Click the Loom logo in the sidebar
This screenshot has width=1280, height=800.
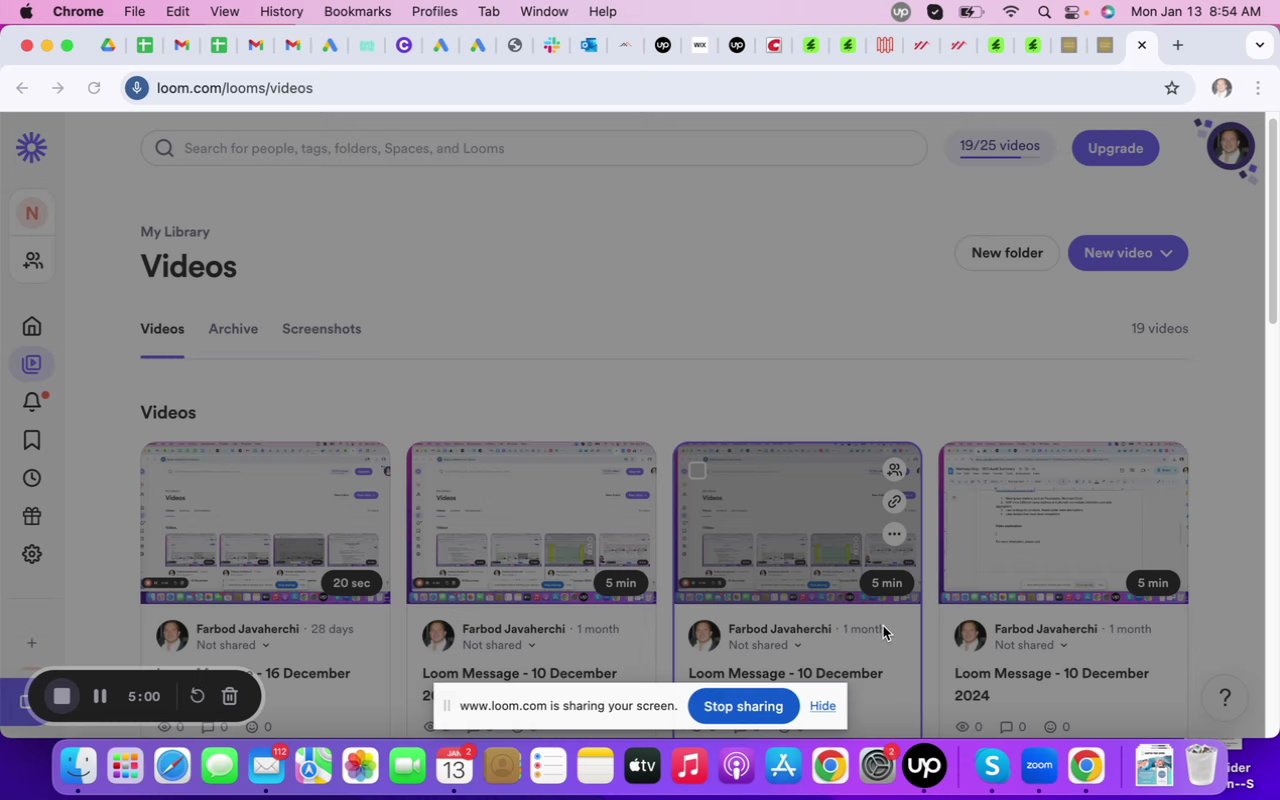pyautogui.click(x=31, y=148)
